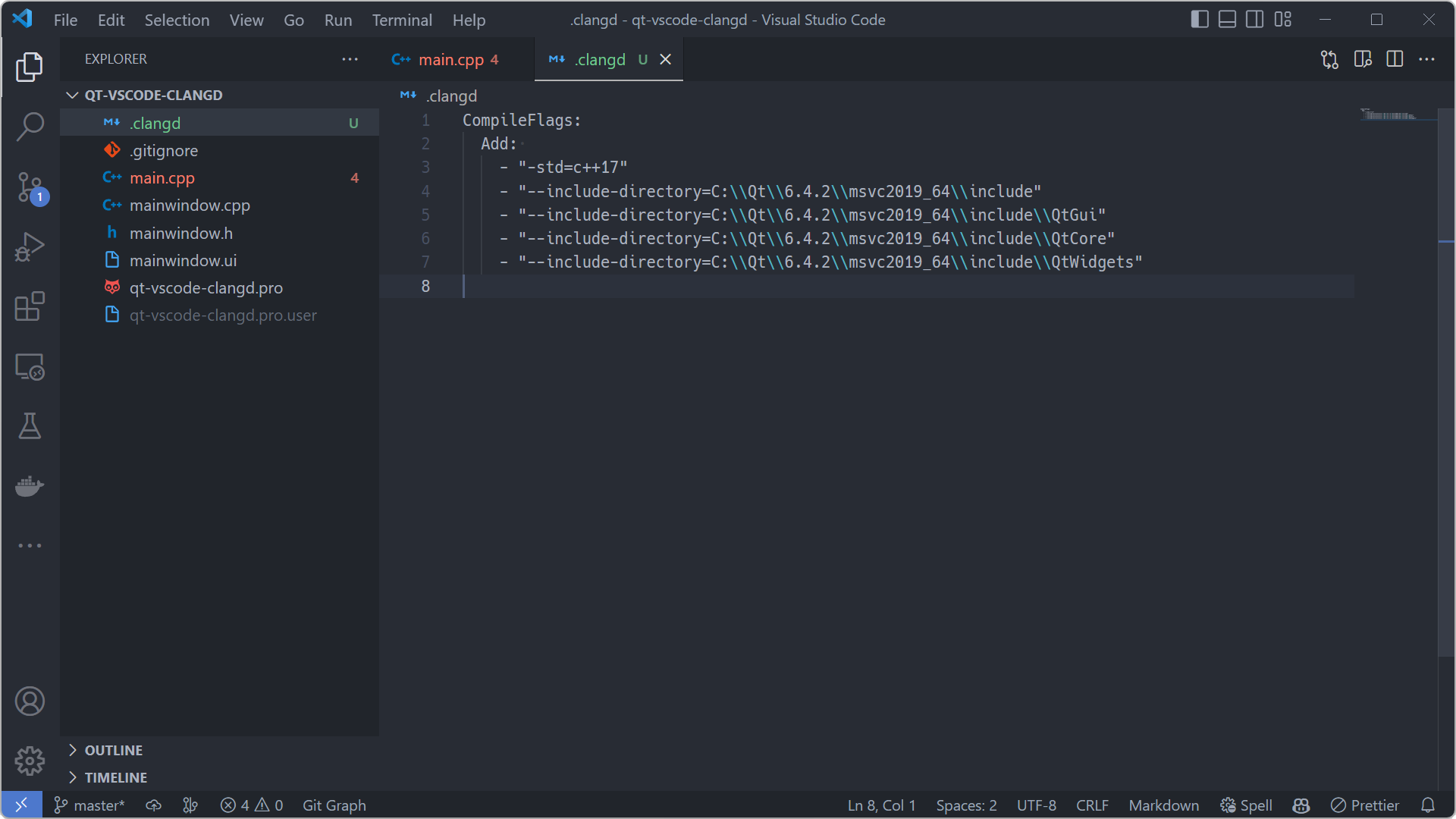
Task: Open the Source Control view
Action: click(x=30, y=187)
